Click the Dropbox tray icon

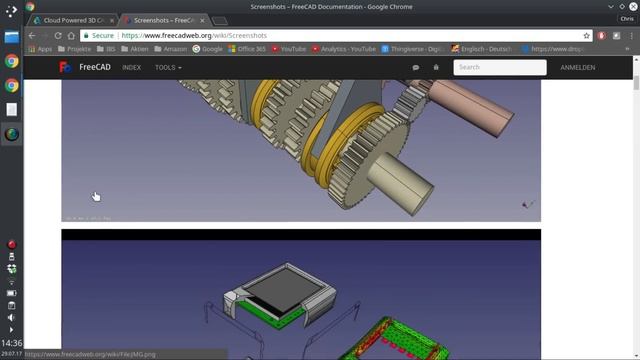click(x=11, y=269)
